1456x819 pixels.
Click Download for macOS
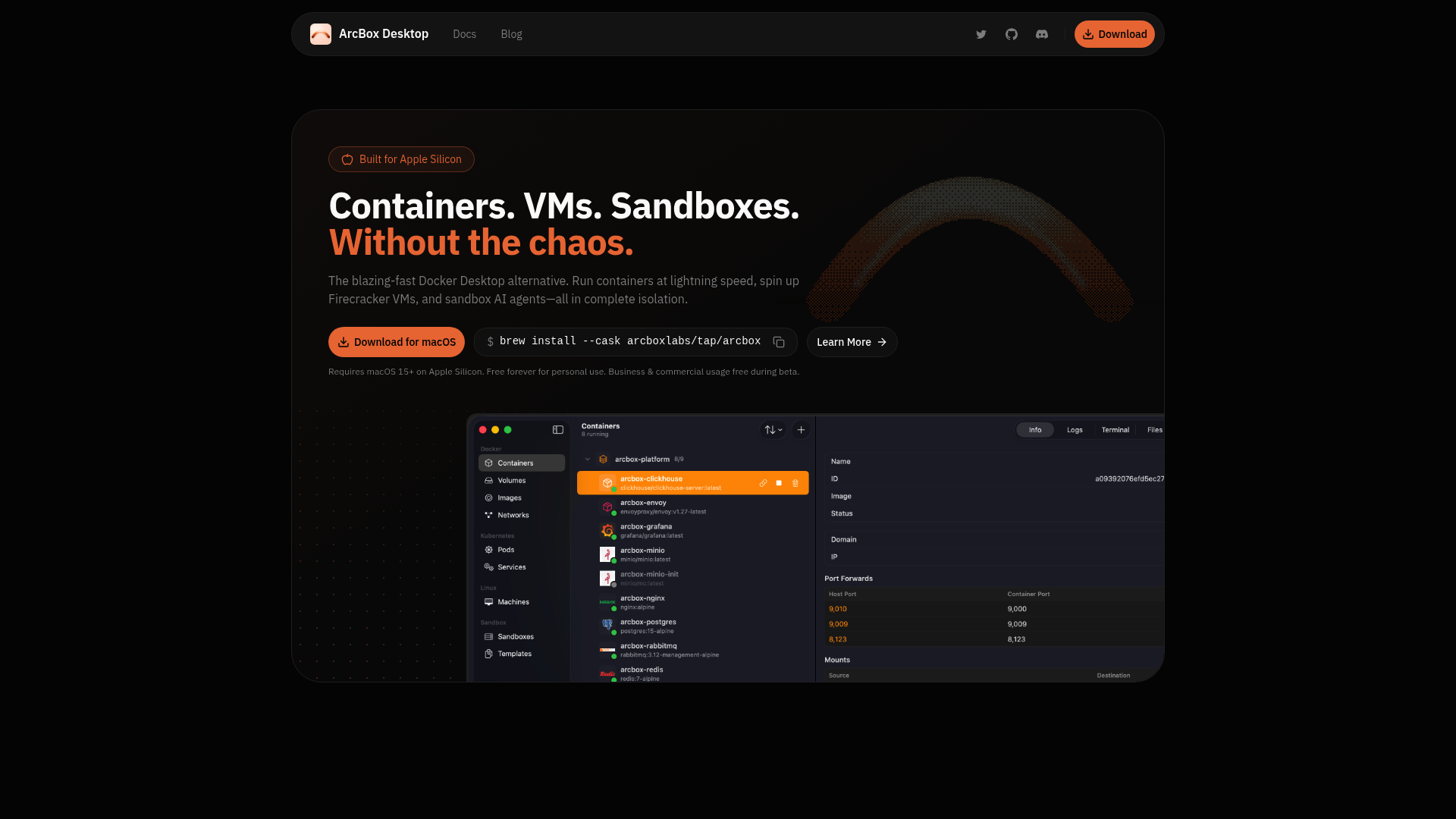pos(396,341)
